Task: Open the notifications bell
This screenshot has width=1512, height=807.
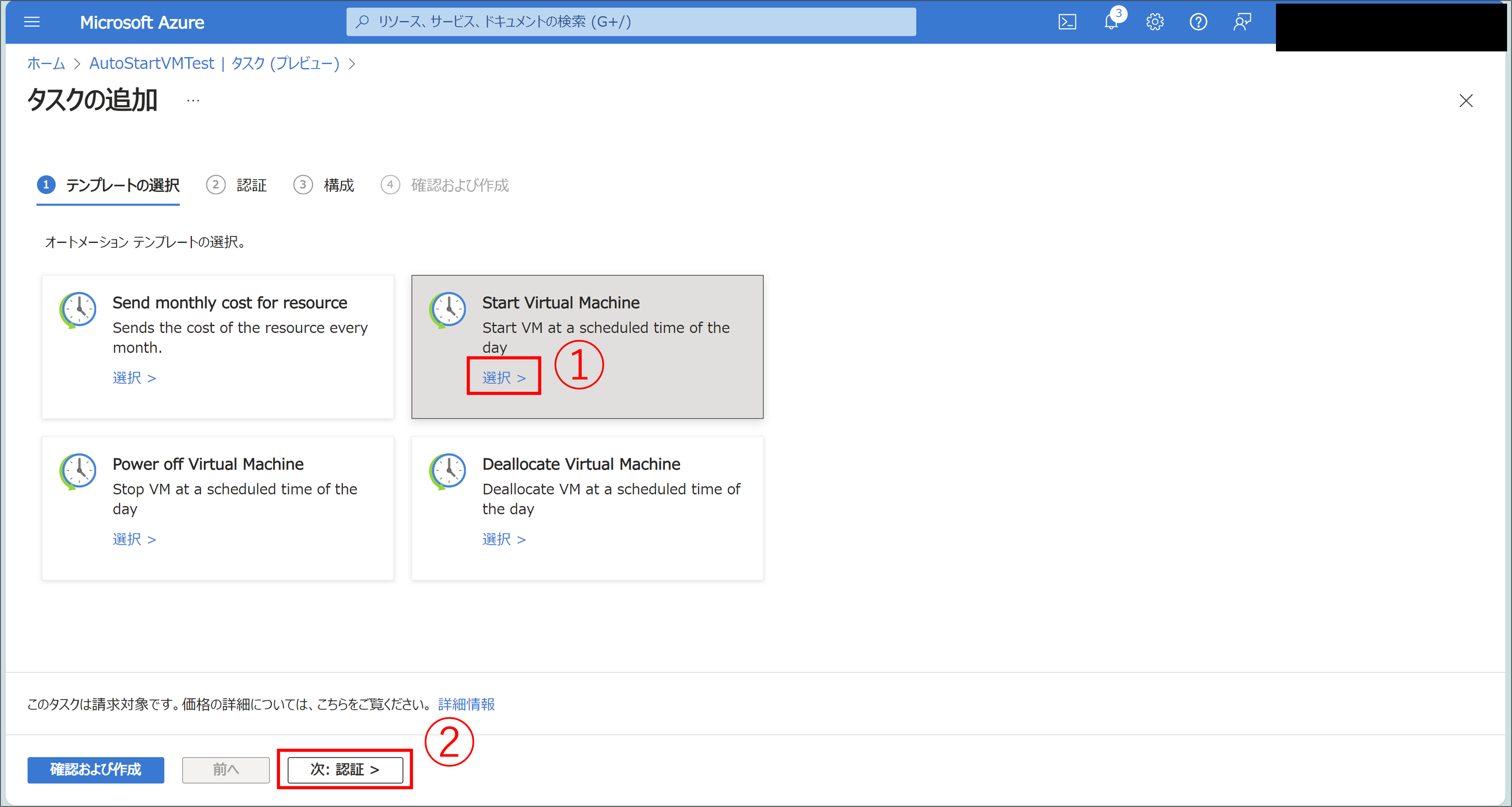Action: 1111,22
